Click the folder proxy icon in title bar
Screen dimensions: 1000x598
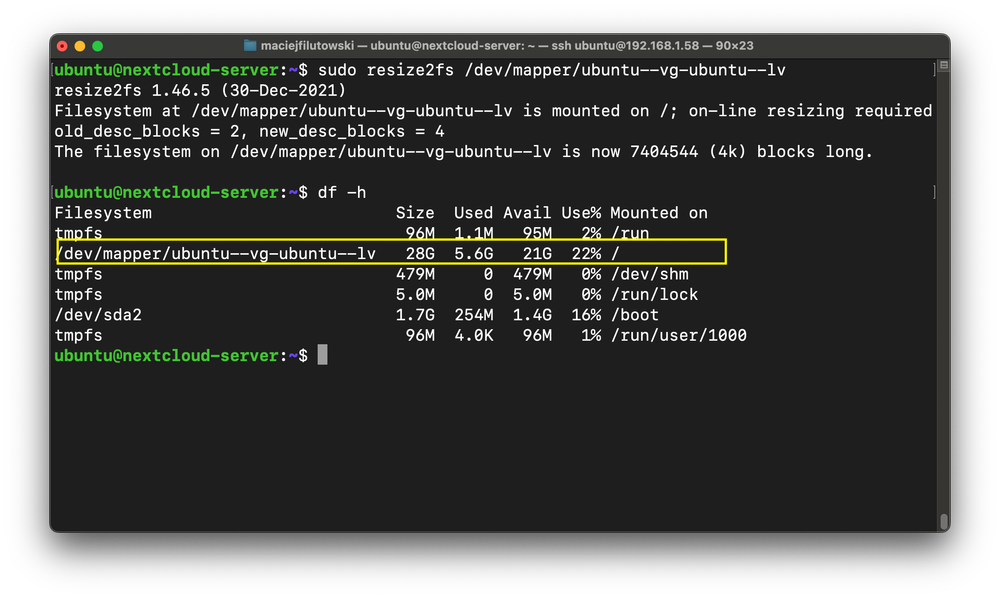250,46
